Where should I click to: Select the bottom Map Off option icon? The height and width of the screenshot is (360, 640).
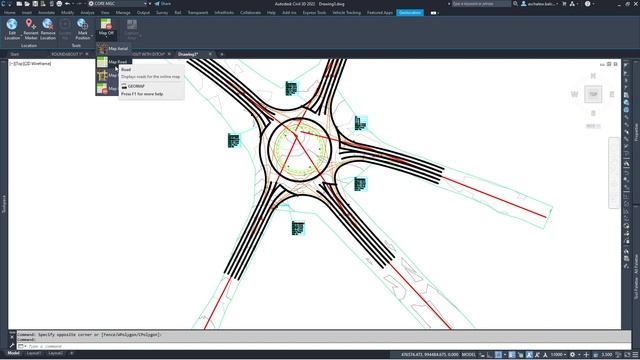click(x=102, y=89)
